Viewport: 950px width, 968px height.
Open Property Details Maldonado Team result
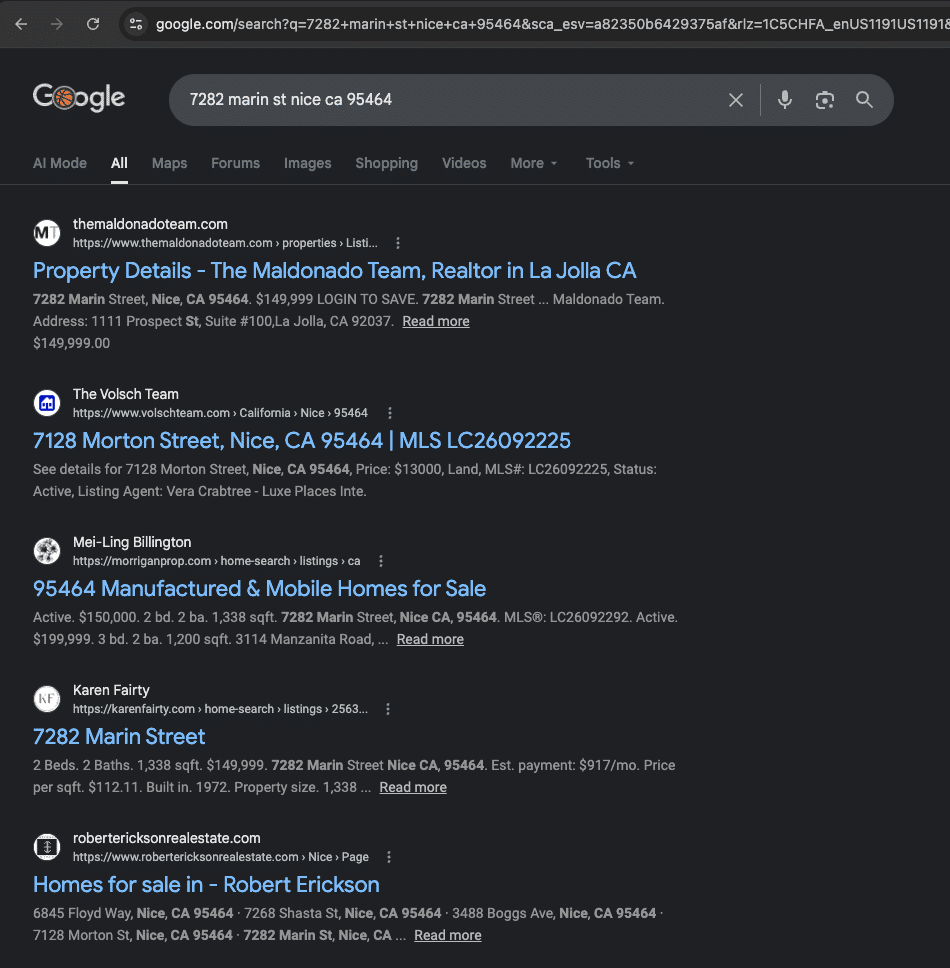click(335, 270)
